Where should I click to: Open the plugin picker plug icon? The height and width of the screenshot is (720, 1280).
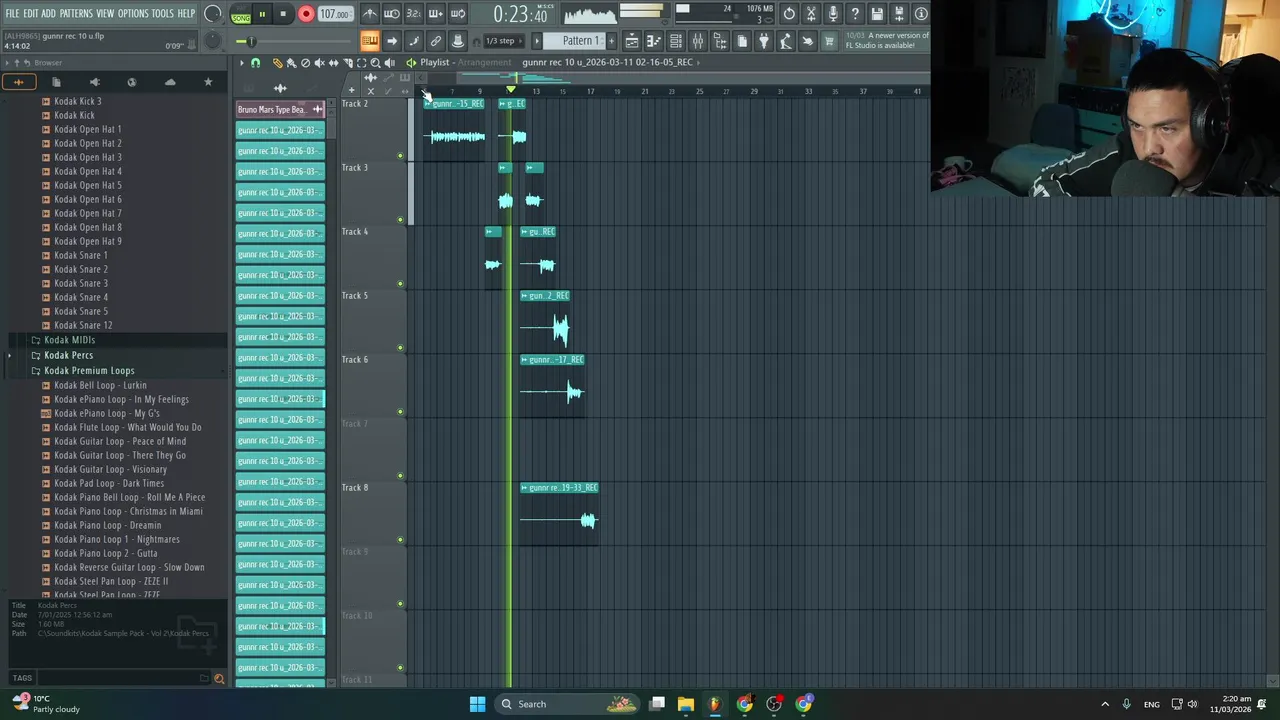point(764,41)
